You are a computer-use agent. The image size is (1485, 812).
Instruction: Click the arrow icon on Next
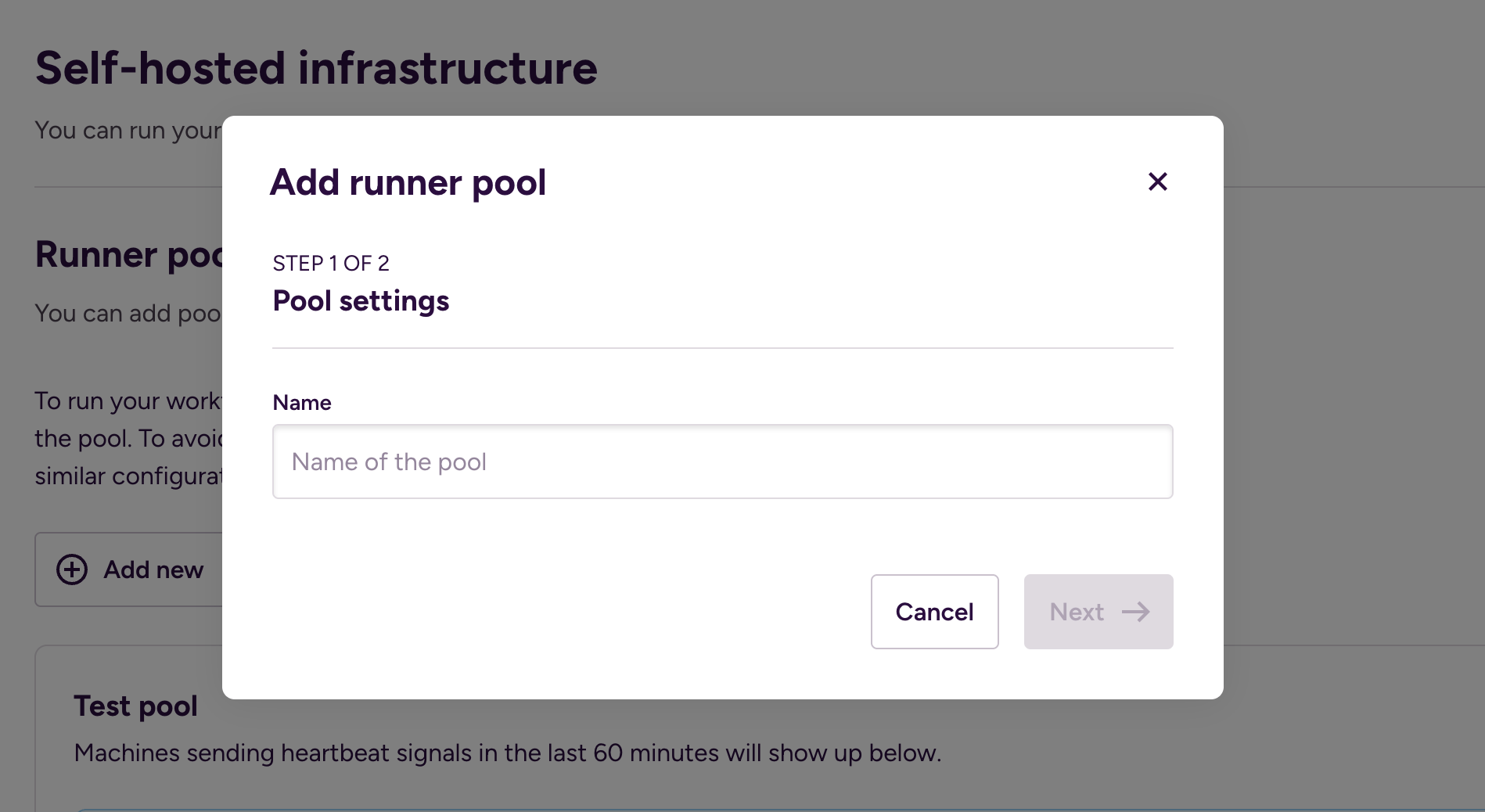tap(1135, 612)
